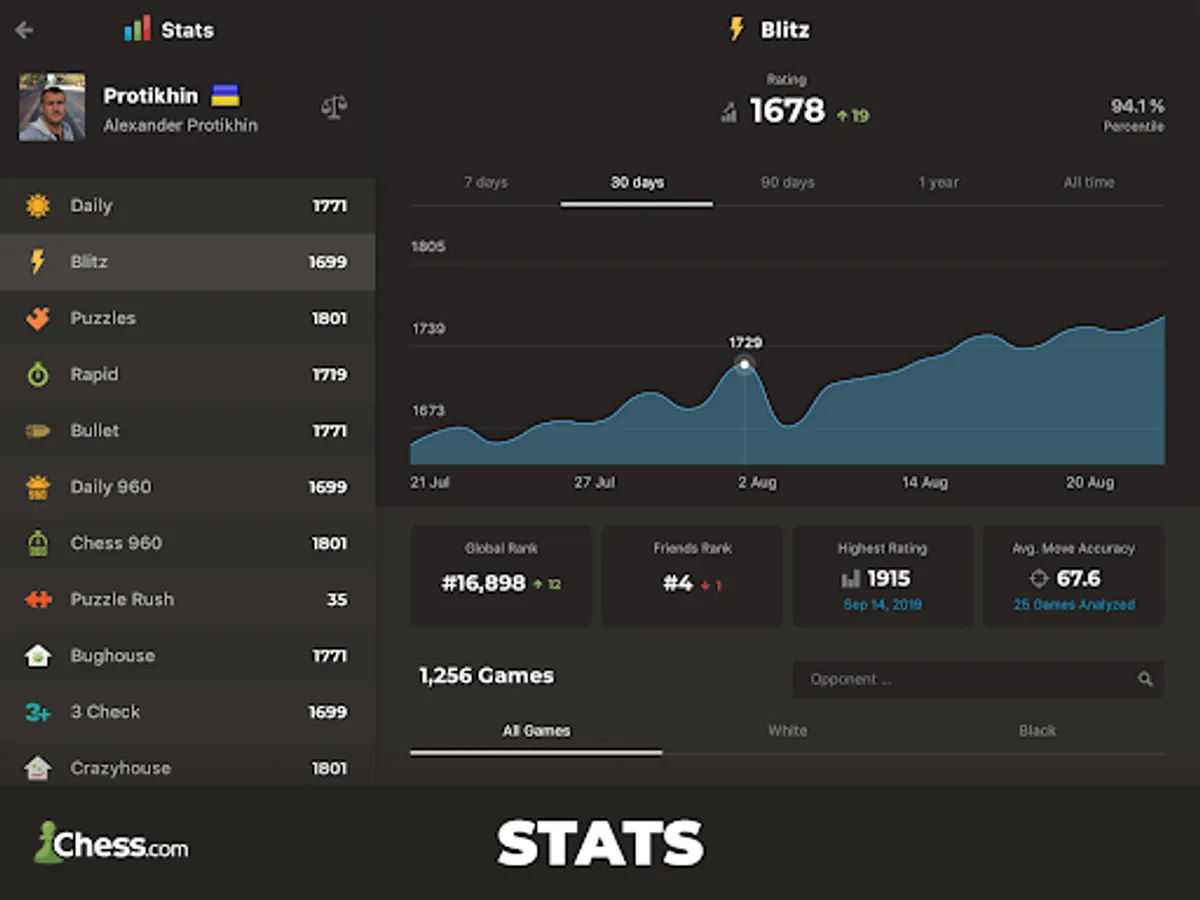Click the 3 Check icon

38,712
